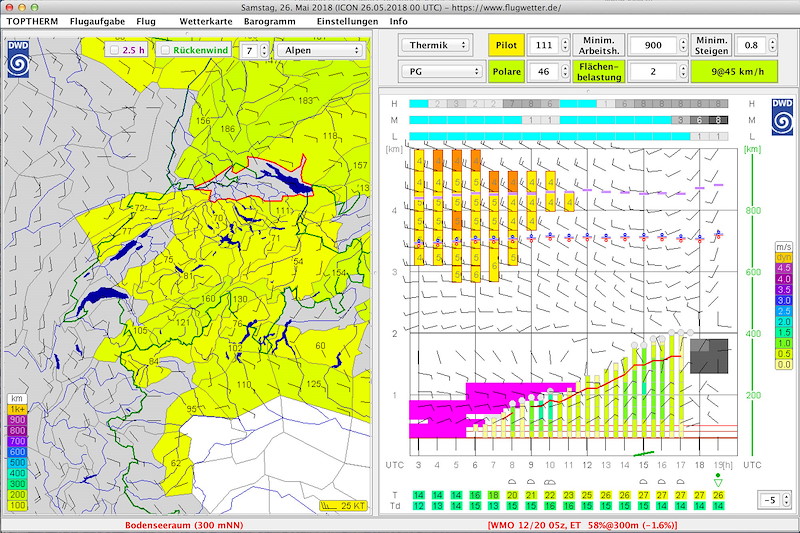Click the DWD logo on the map
The height and width of the screenshot is (533, 800).
18,59
